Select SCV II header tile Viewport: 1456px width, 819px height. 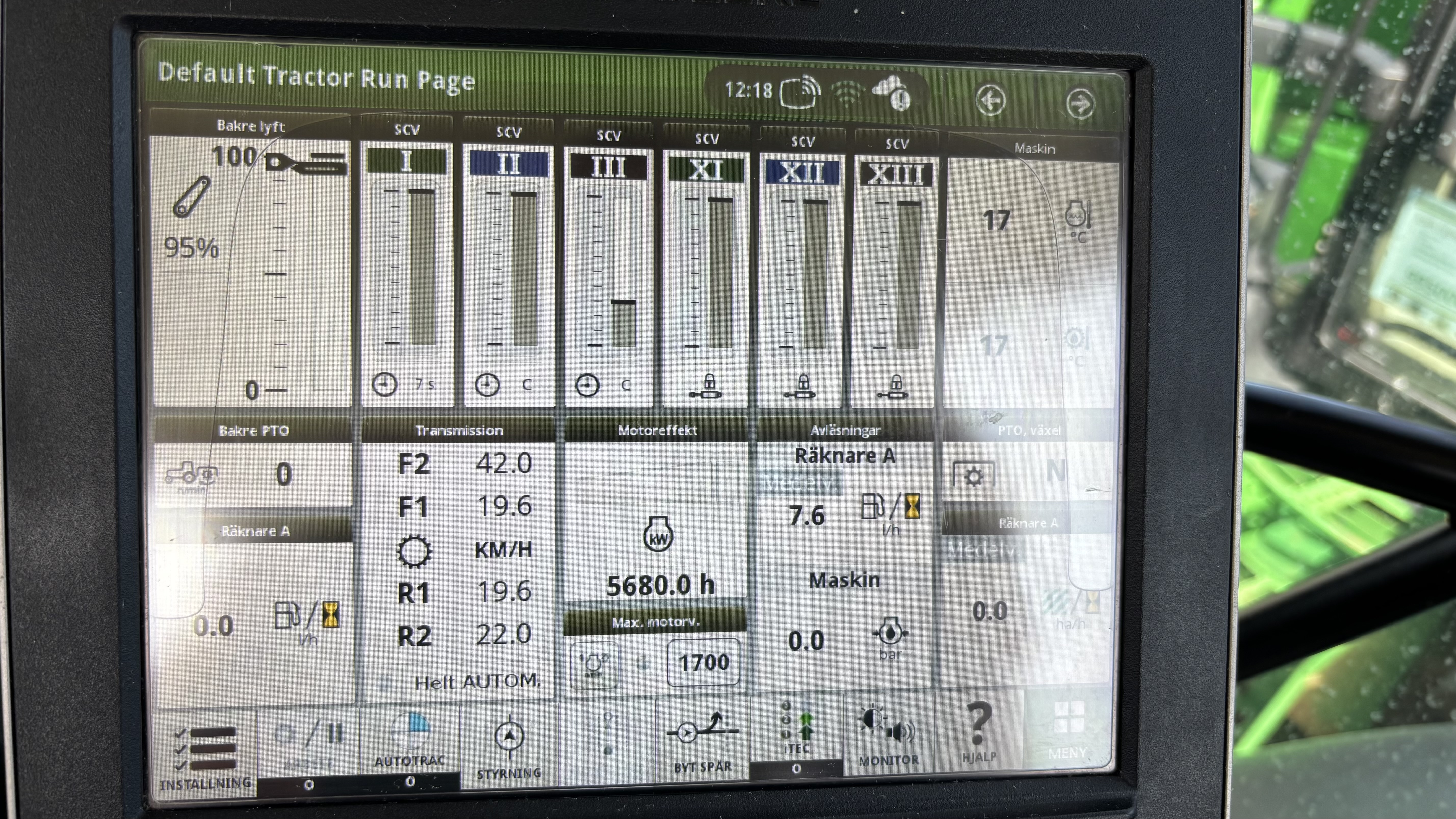click(x=509, y=164)
